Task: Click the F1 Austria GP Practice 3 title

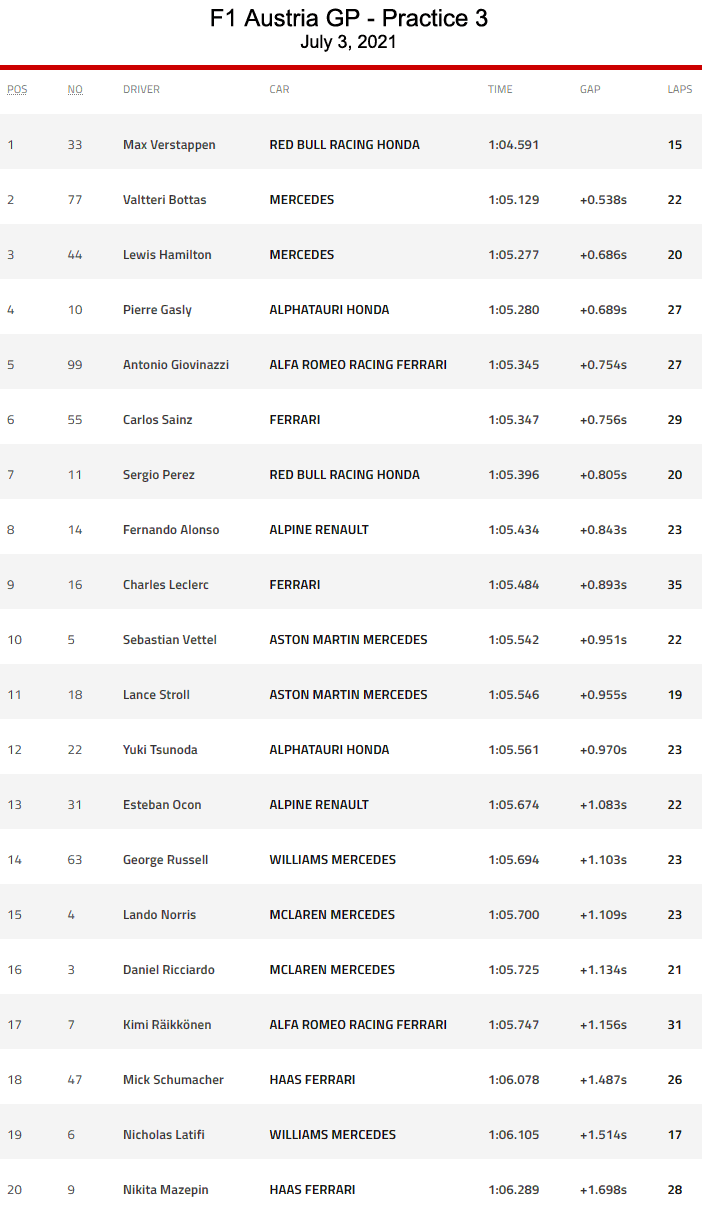Action: coord(349,19)
